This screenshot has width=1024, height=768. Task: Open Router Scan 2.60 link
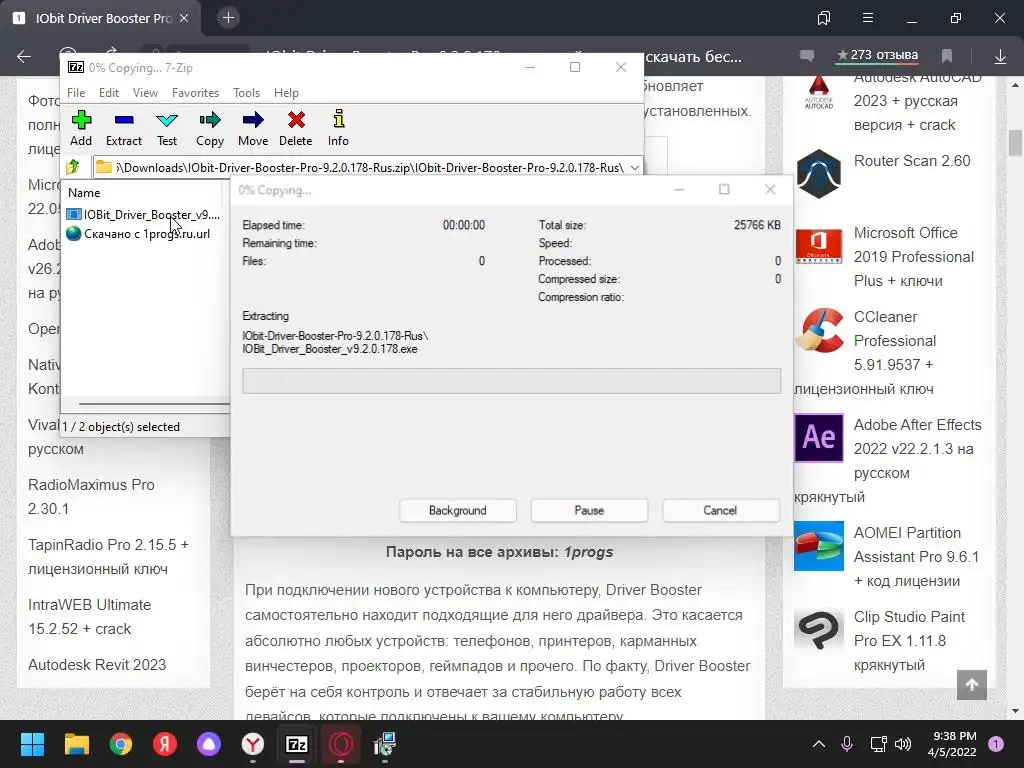point(912,161)
